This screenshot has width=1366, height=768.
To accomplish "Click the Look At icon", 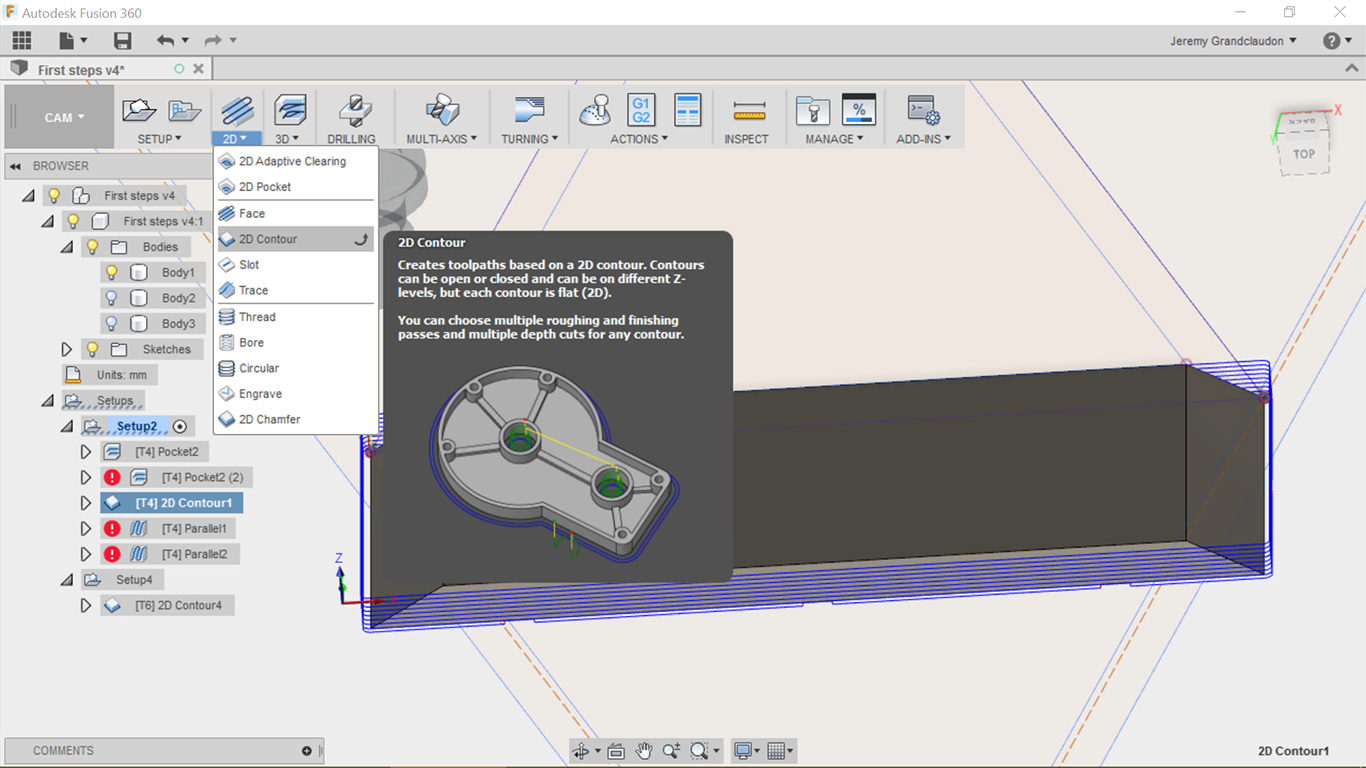I will click(x=616, y=751).
